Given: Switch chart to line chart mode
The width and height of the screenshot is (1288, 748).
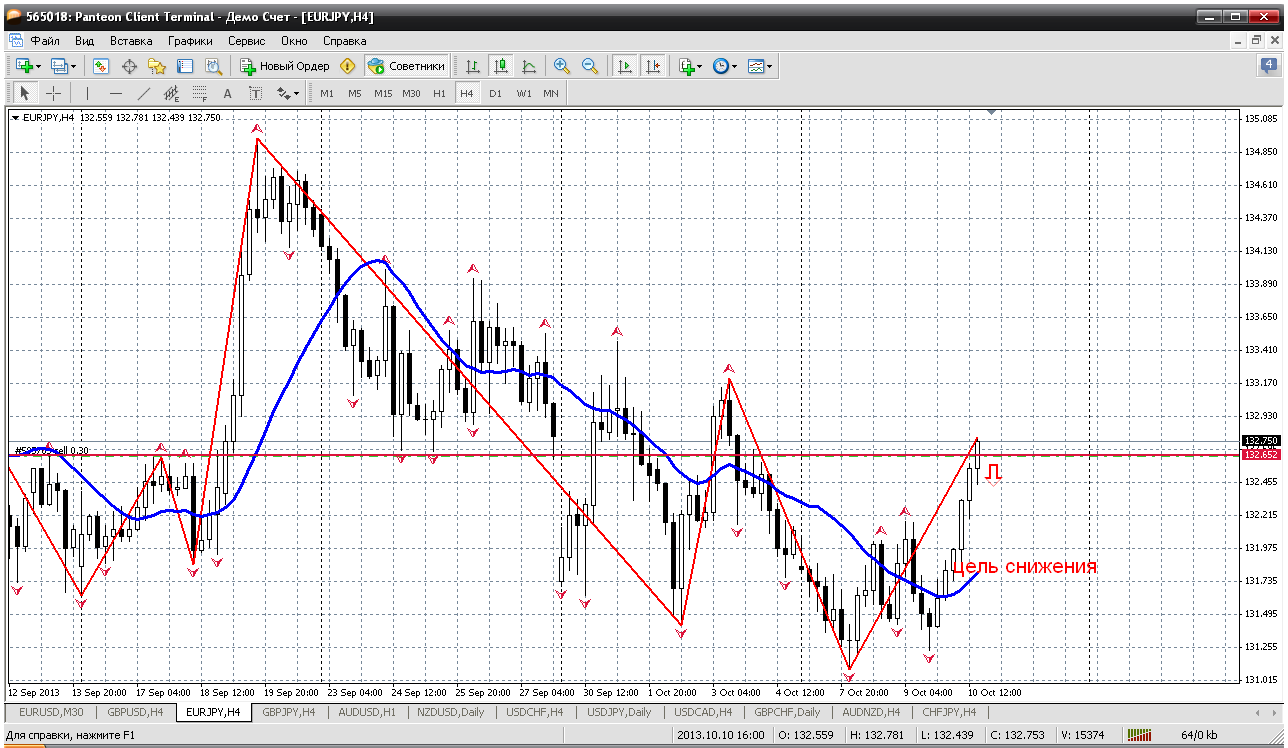Looking at the screenshot, I should tap(529, 66).
